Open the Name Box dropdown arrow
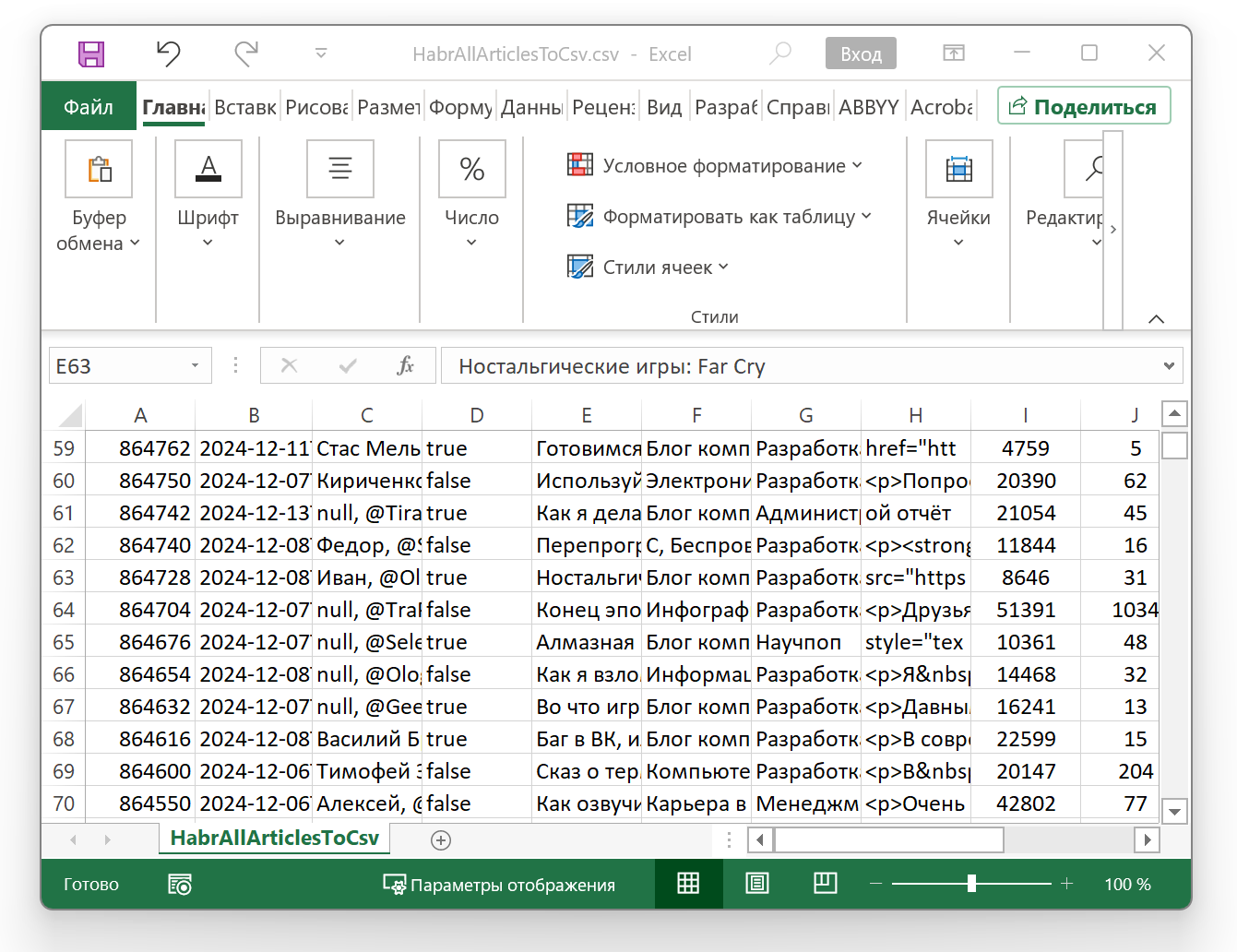1237x952 pixels. 195,366
